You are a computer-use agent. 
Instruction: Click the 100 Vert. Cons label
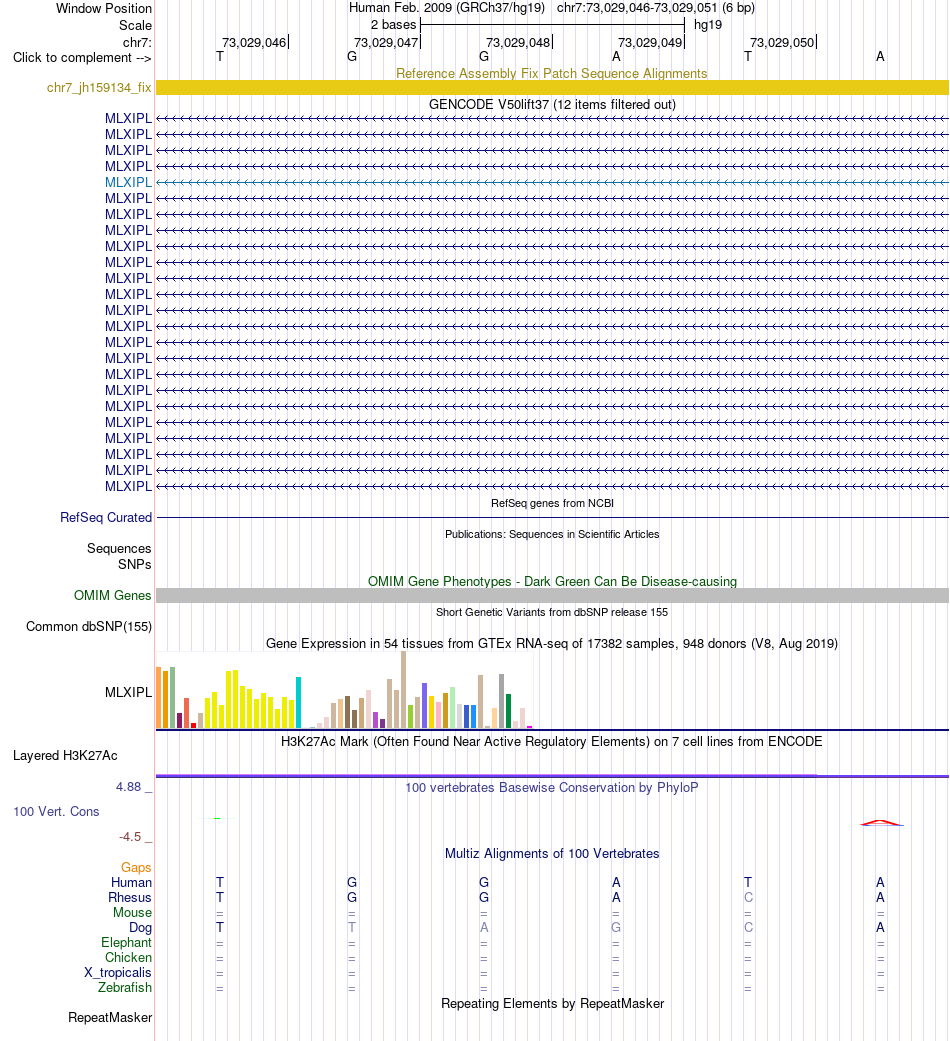tap(56, 812)
